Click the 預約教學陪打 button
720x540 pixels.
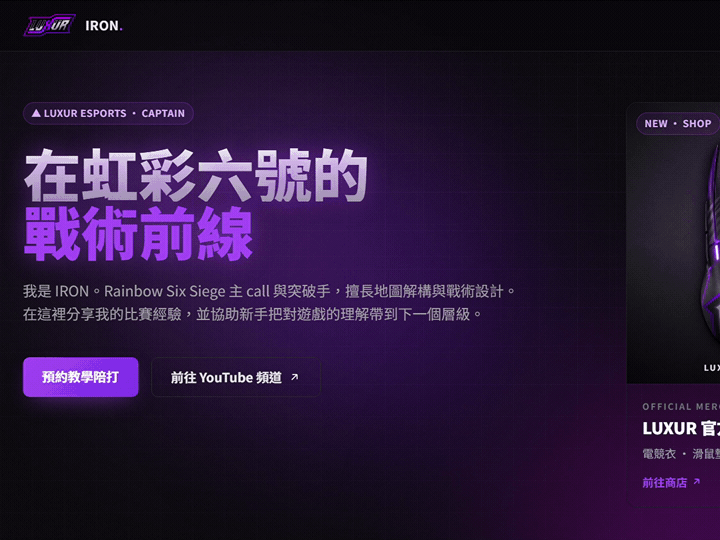81,377
